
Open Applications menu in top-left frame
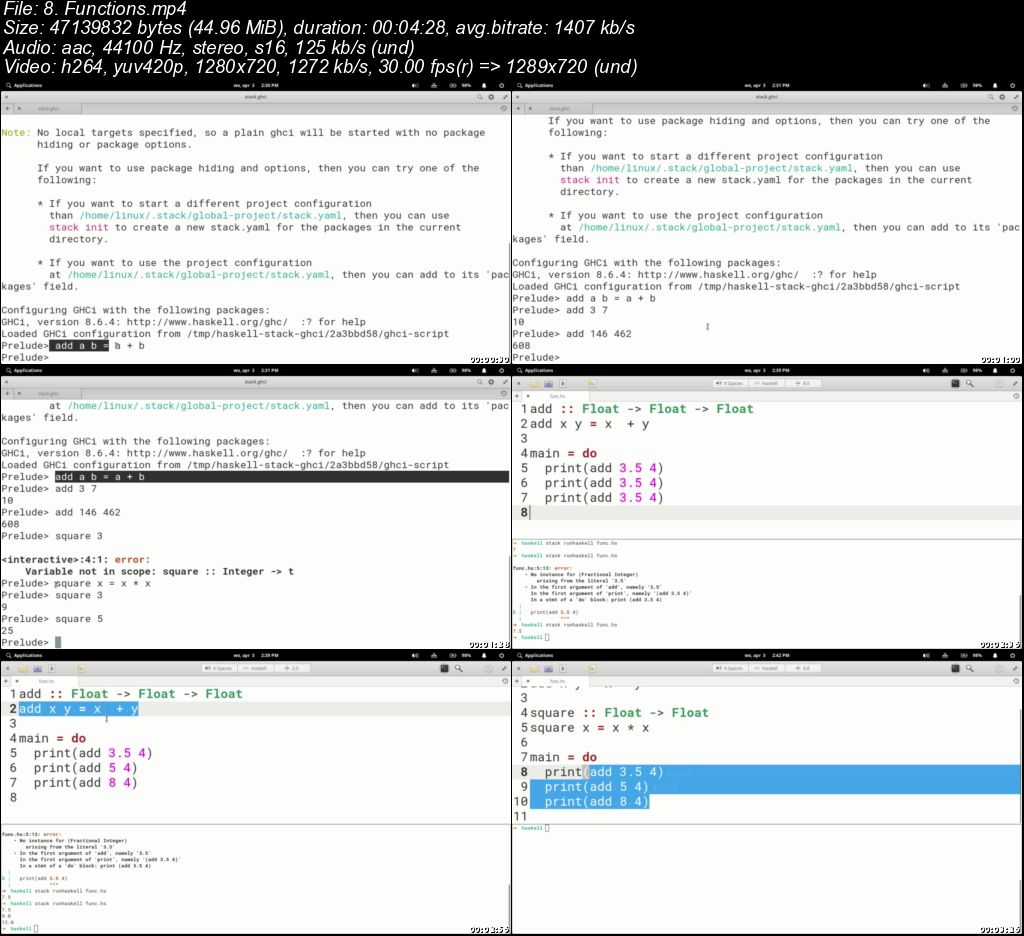pos(24,86)
